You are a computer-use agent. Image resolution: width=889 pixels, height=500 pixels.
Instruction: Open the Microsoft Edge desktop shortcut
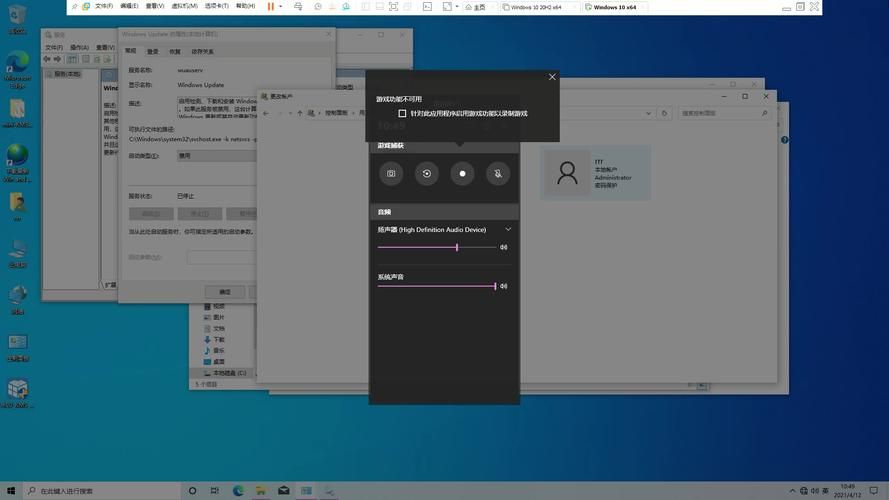coord(18,70)
